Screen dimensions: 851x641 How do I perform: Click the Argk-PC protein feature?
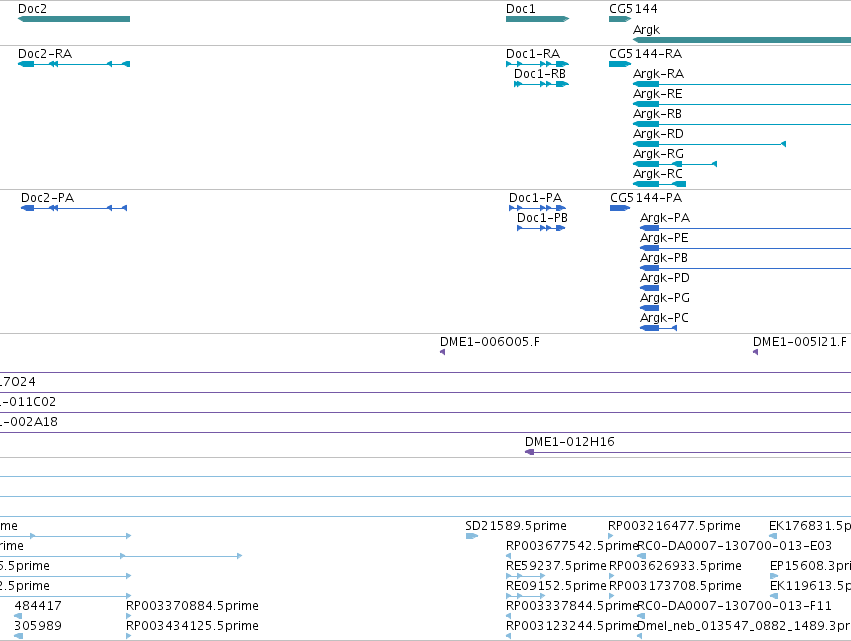(x=658, y=328)
